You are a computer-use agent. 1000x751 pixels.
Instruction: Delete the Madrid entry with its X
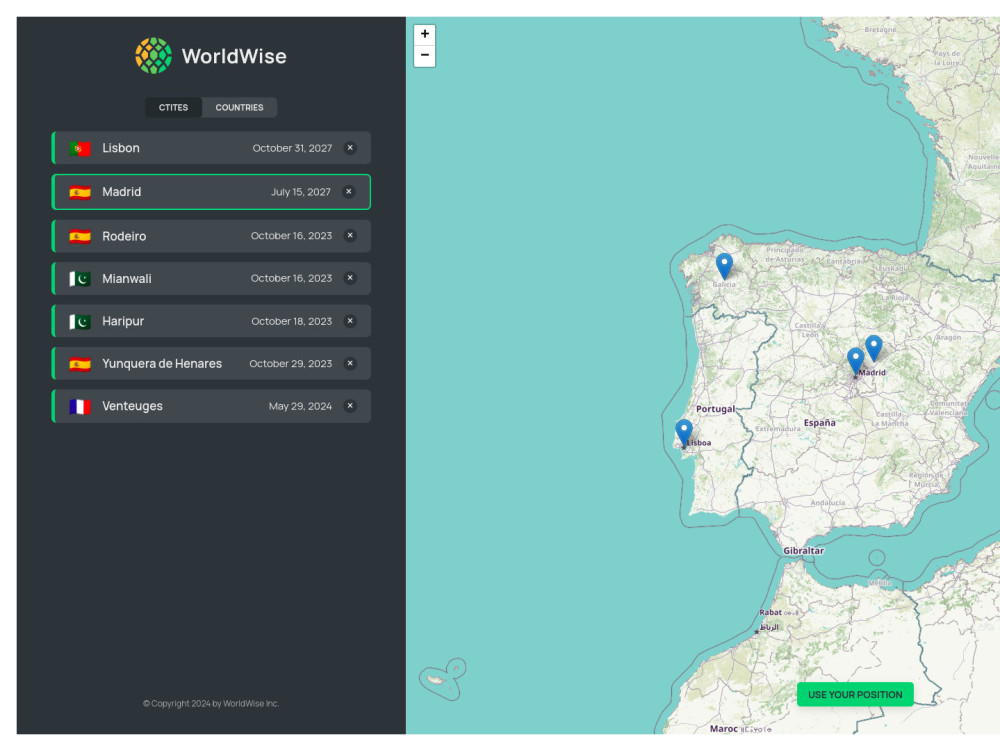coord(349,191)
